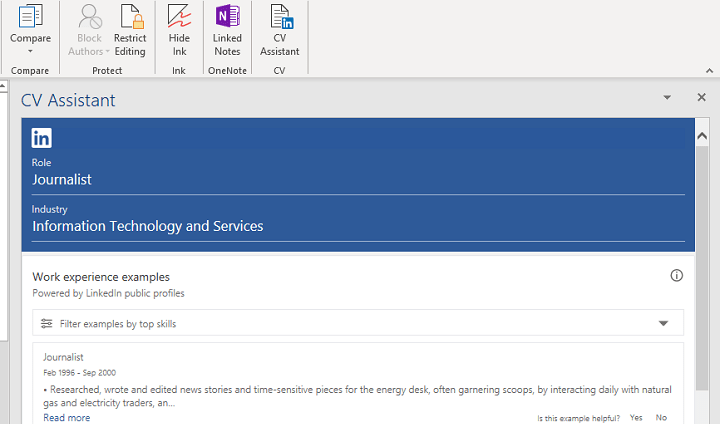Screen dimensions: 720x424
Task: Click the 'Is this example helpful?' text
Action: pos(579,418)
